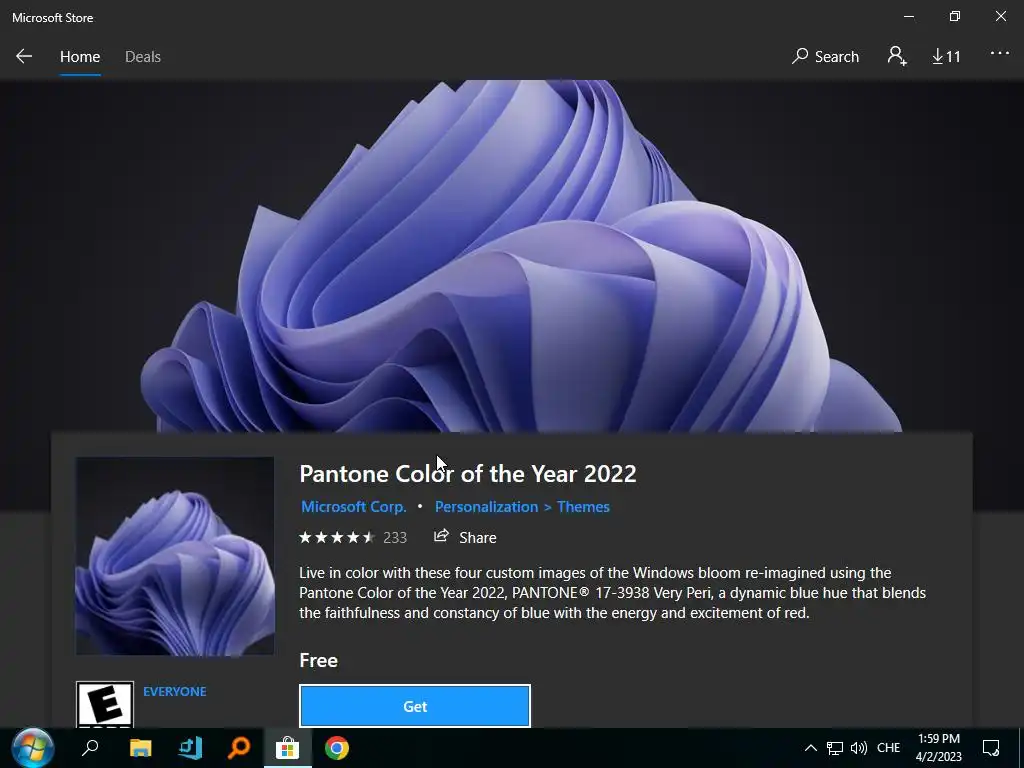Open the notification center icon

991,748
